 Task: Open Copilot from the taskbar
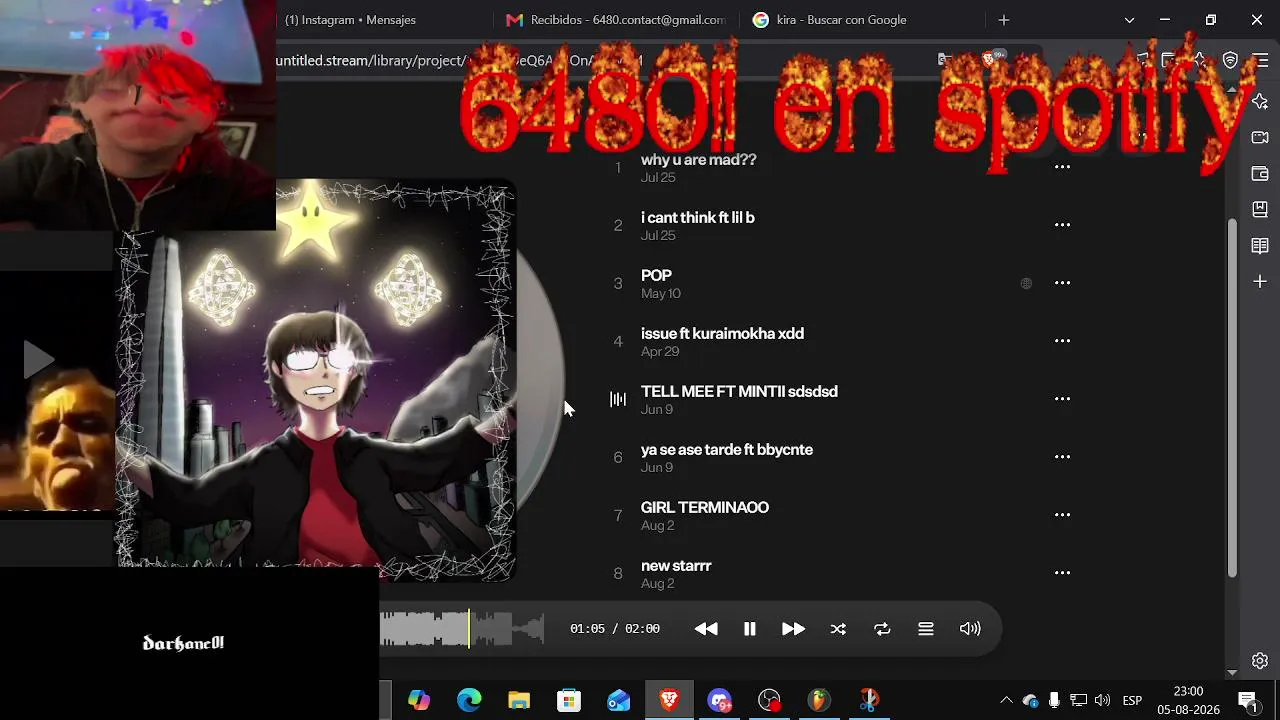coord(419,700)
